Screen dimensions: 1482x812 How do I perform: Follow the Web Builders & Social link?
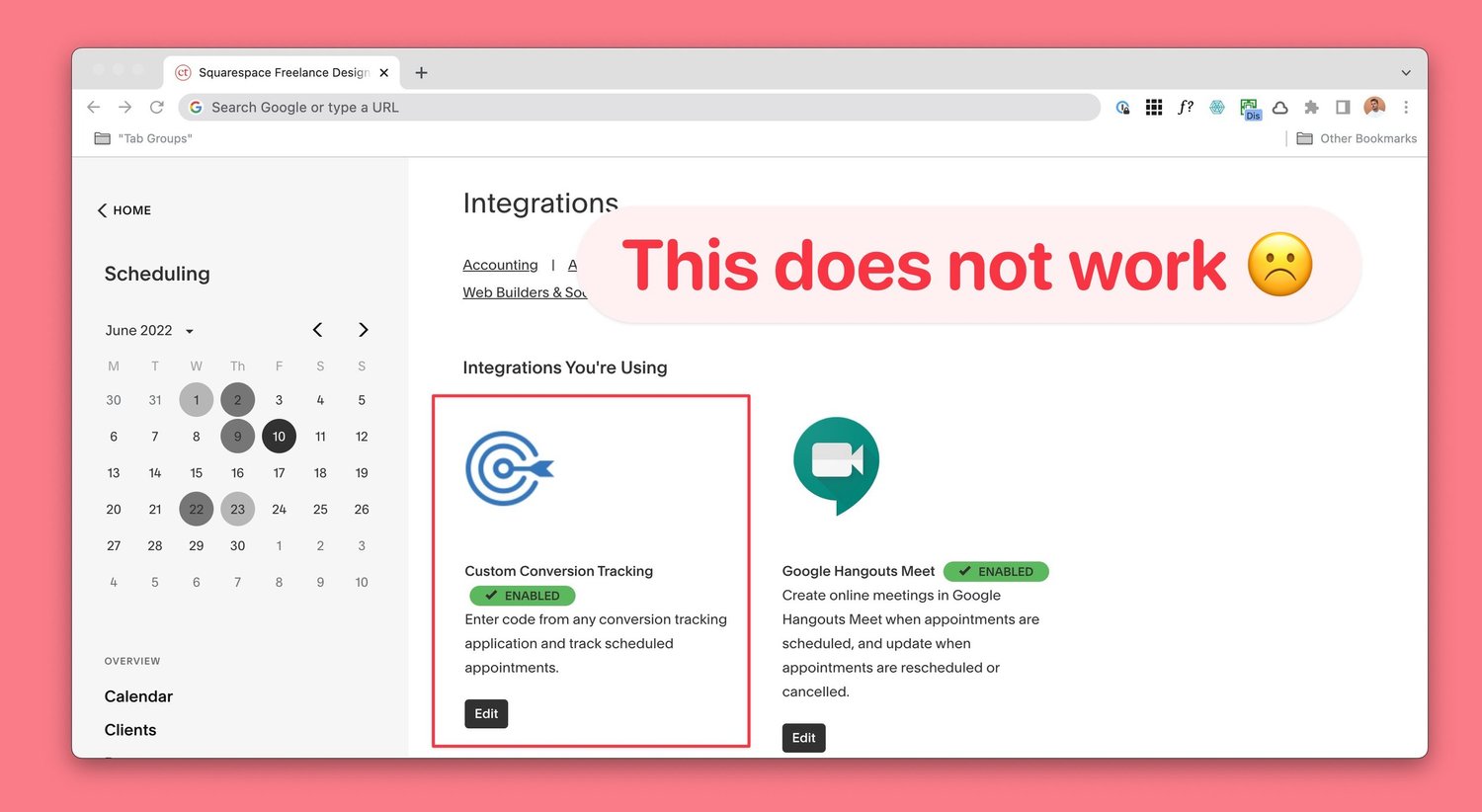click(525, 292)
